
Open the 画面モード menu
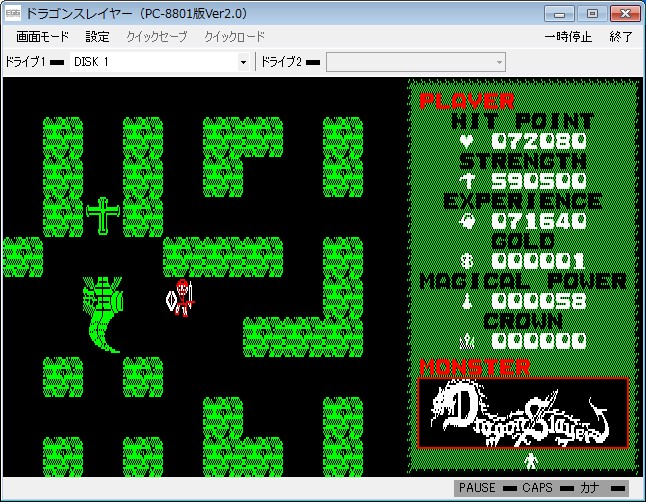coord(42,37)
